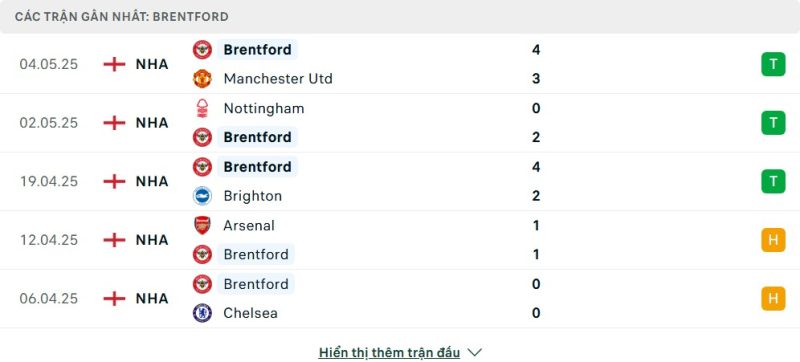This screenshot has width=800, height=362.
Task: Click the Brighton club crest
Action: (x=202, y=196)
